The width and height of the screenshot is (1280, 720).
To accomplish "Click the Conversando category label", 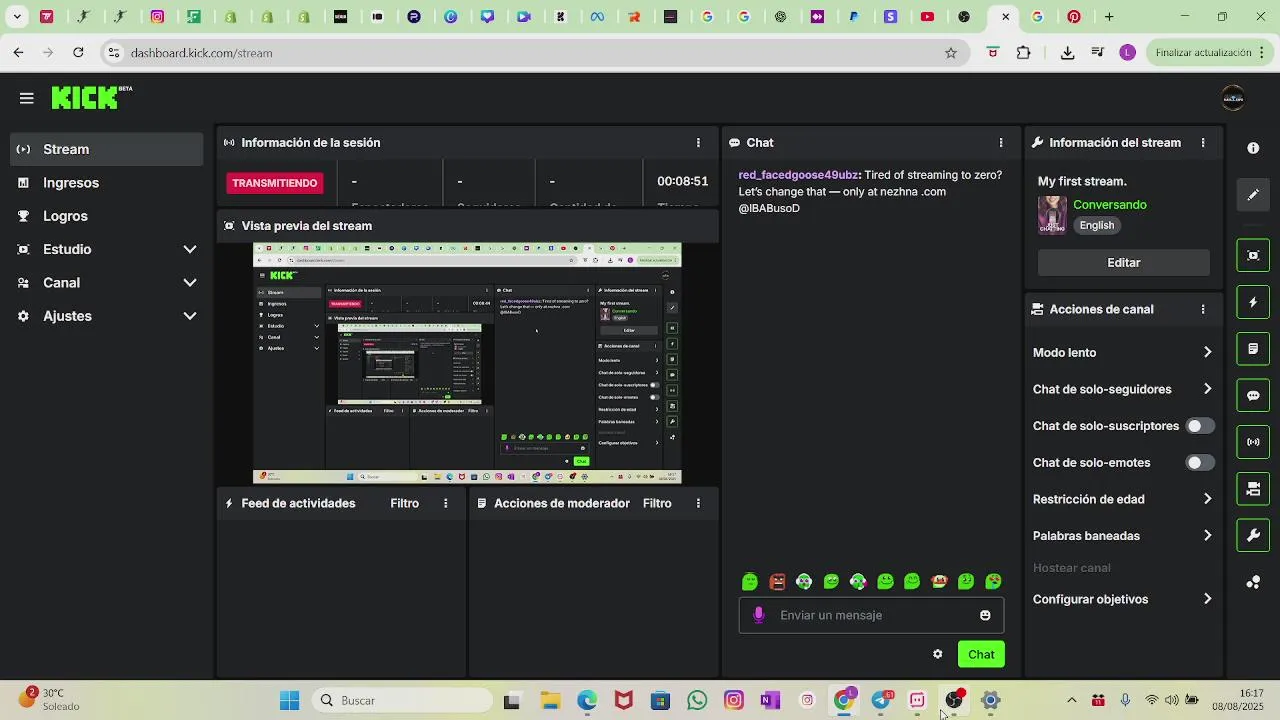I will click(1110, 205).
